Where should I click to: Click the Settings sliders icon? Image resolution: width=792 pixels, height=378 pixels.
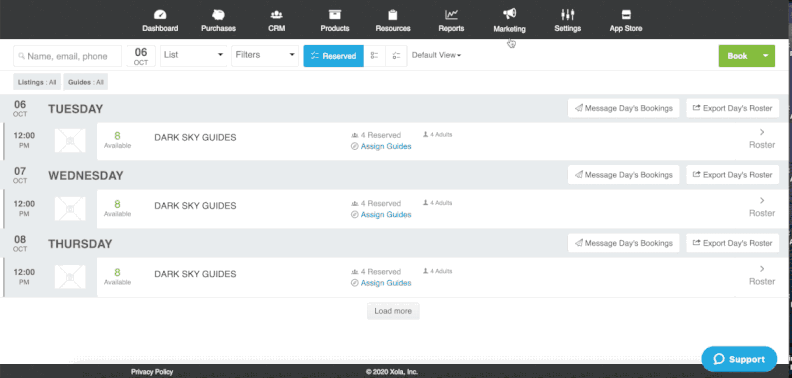point(567,14)
